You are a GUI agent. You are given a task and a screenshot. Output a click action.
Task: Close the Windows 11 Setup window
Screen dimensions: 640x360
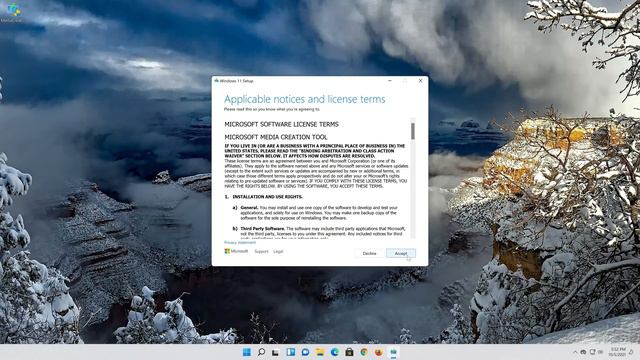click(x=420, y=81)
